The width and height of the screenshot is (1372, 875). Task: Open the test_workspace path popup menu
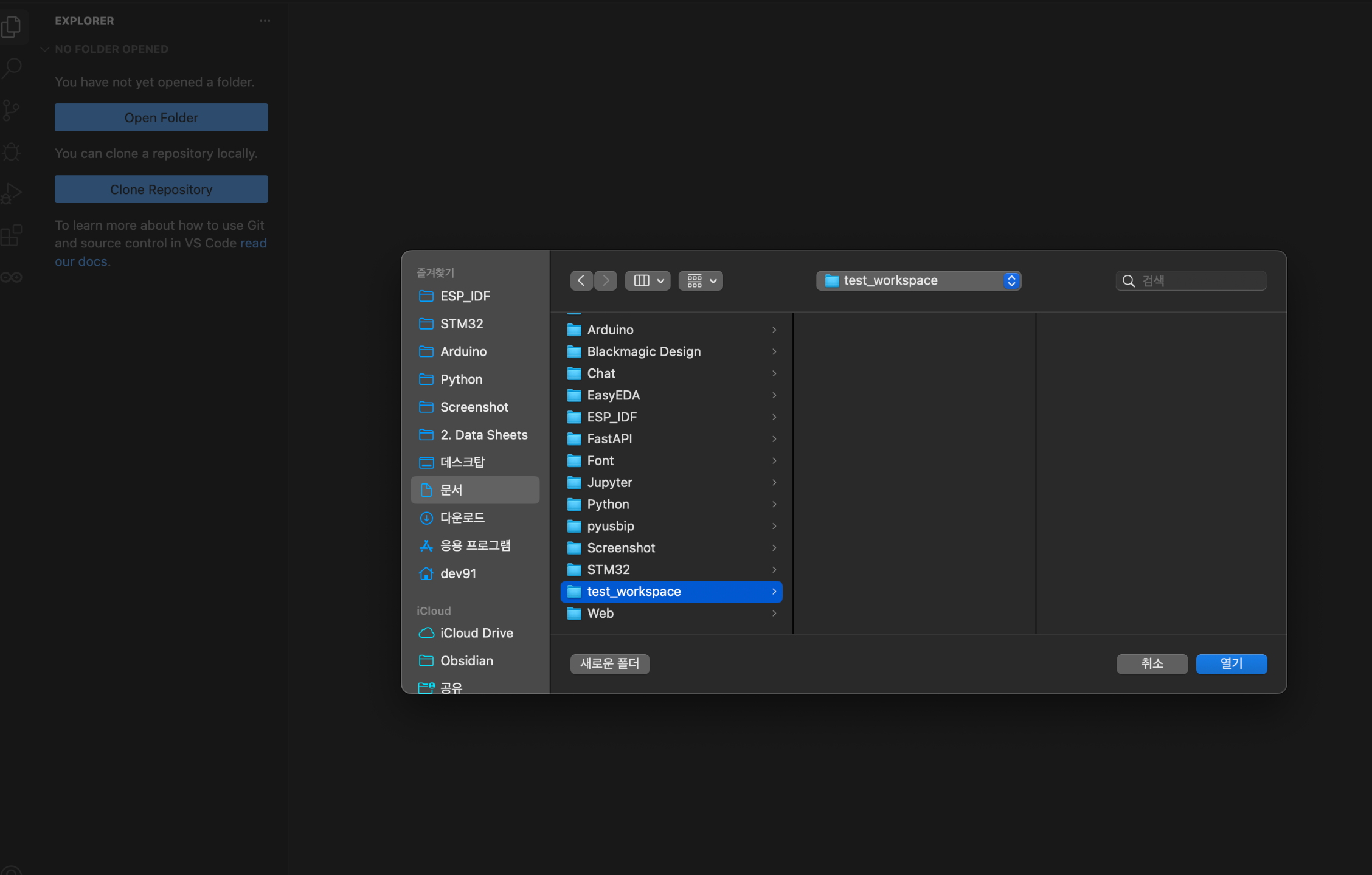coord(918,280)
